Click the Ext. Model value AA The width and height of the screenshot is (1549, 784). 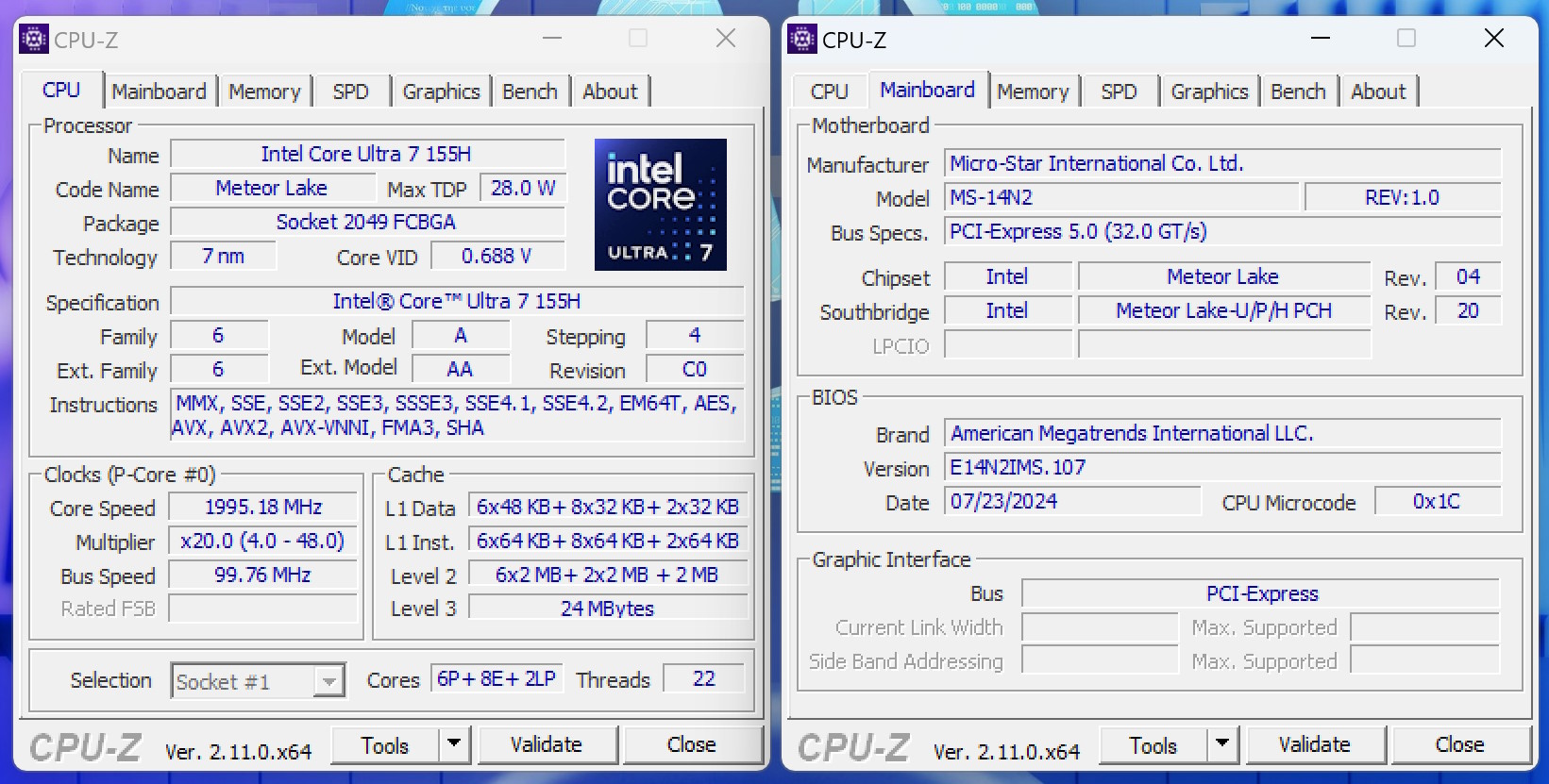pos(461,369)
